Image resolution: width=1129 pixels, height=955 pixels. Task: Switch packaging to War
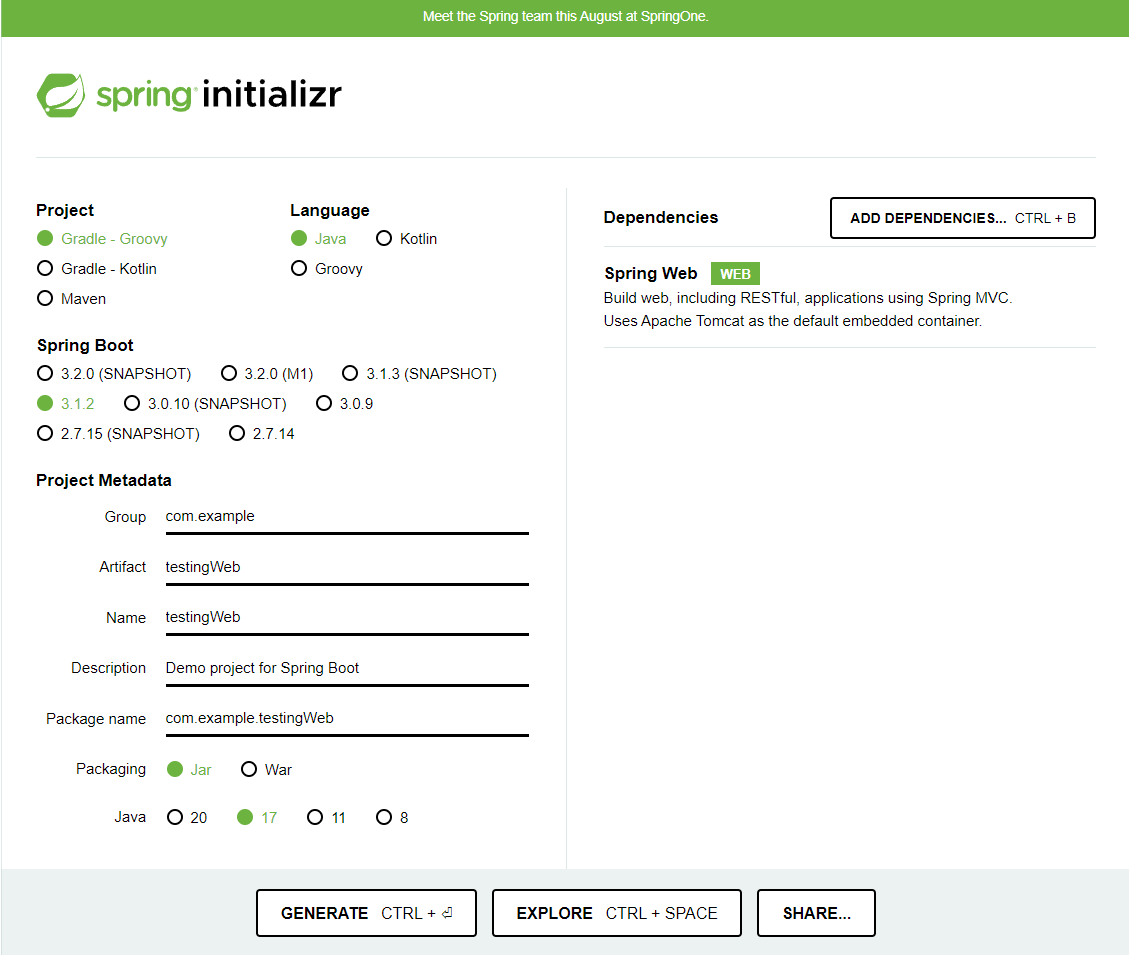[x=266, y=769]
